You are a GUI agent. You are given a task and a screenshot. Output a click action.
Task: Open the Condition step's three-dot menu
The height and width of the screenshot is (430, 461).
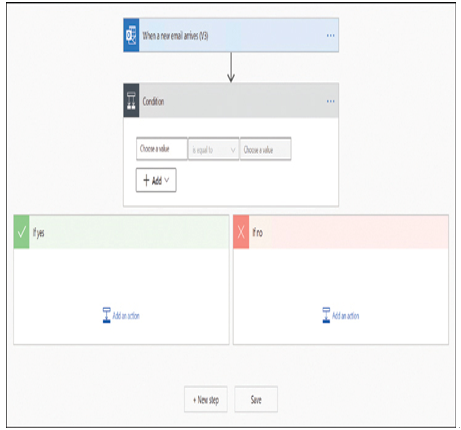(x=330, y=101)
